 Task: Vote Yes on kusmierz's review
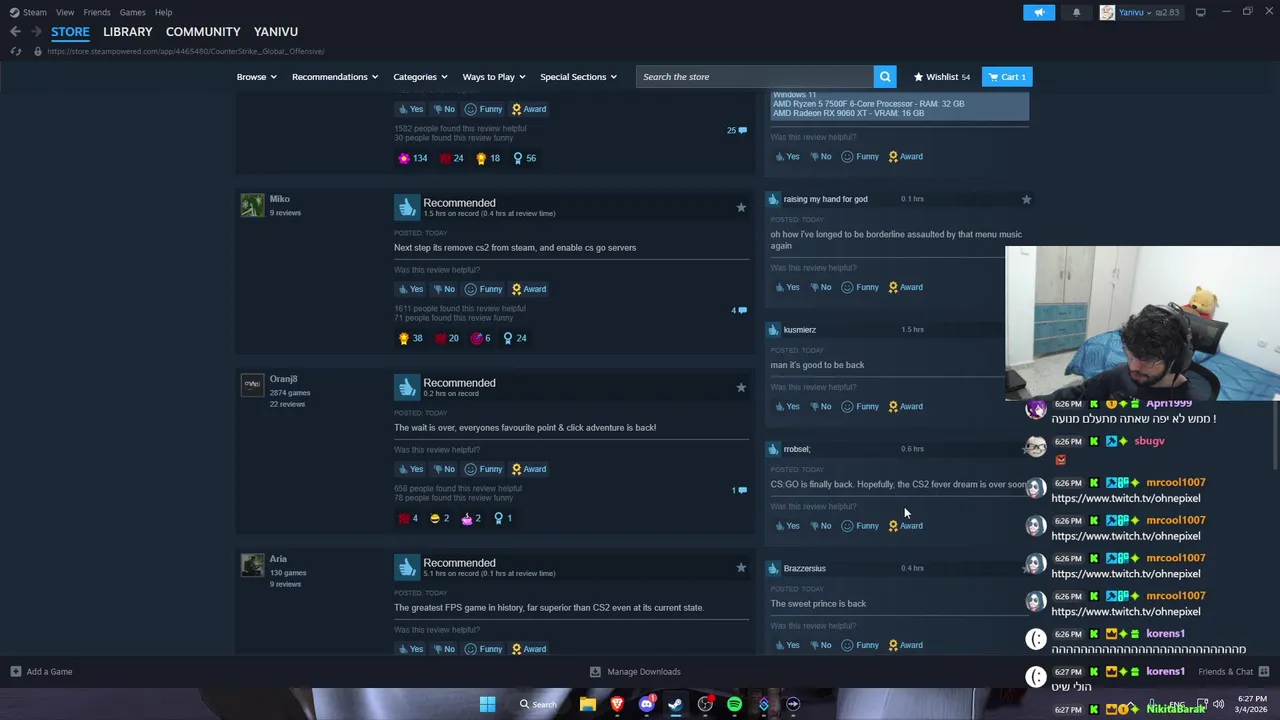coord(787,407)
